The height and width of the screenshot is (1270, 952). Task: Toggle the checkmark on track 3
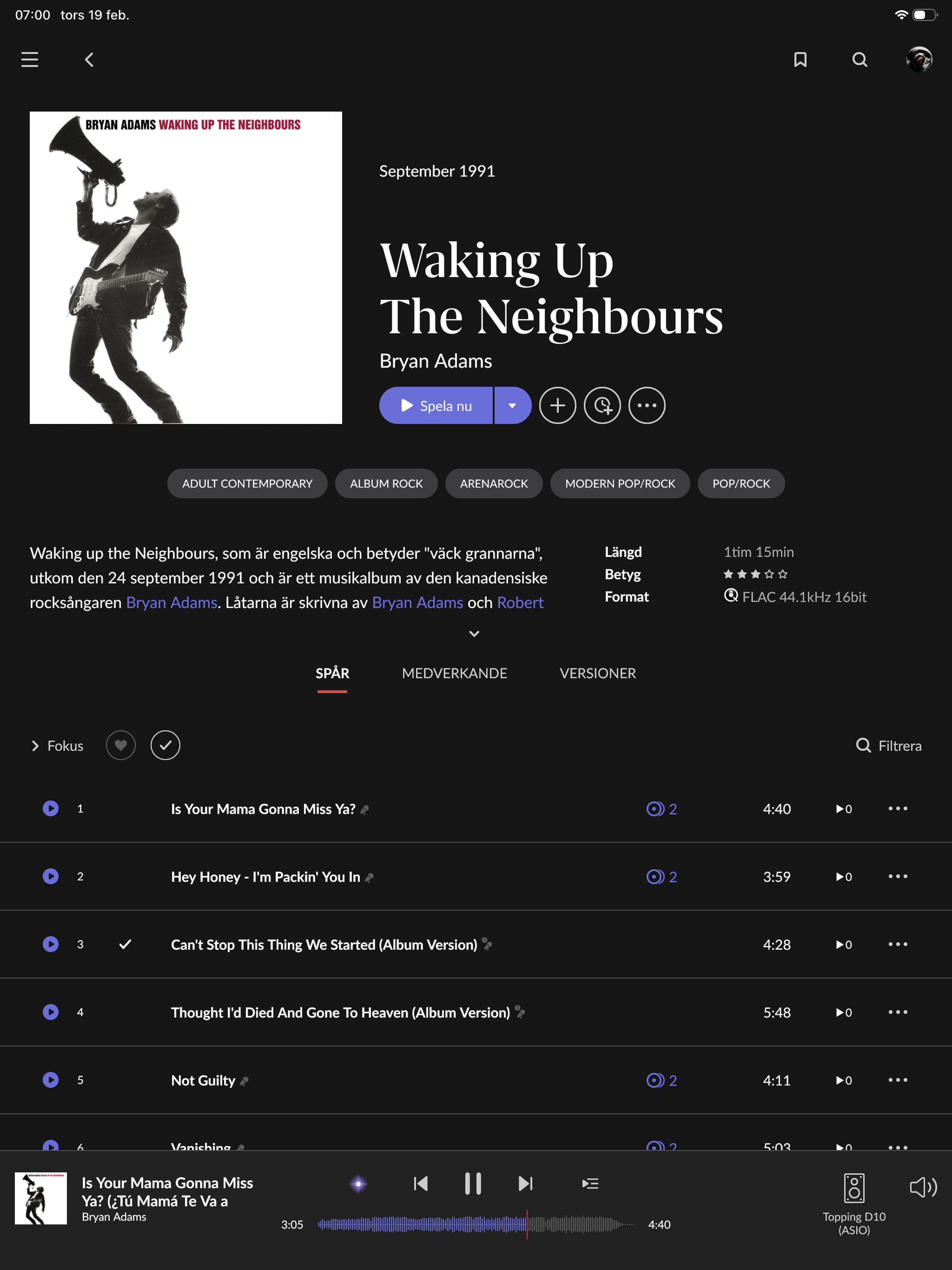pyautogui.click(x=125, y=944)
